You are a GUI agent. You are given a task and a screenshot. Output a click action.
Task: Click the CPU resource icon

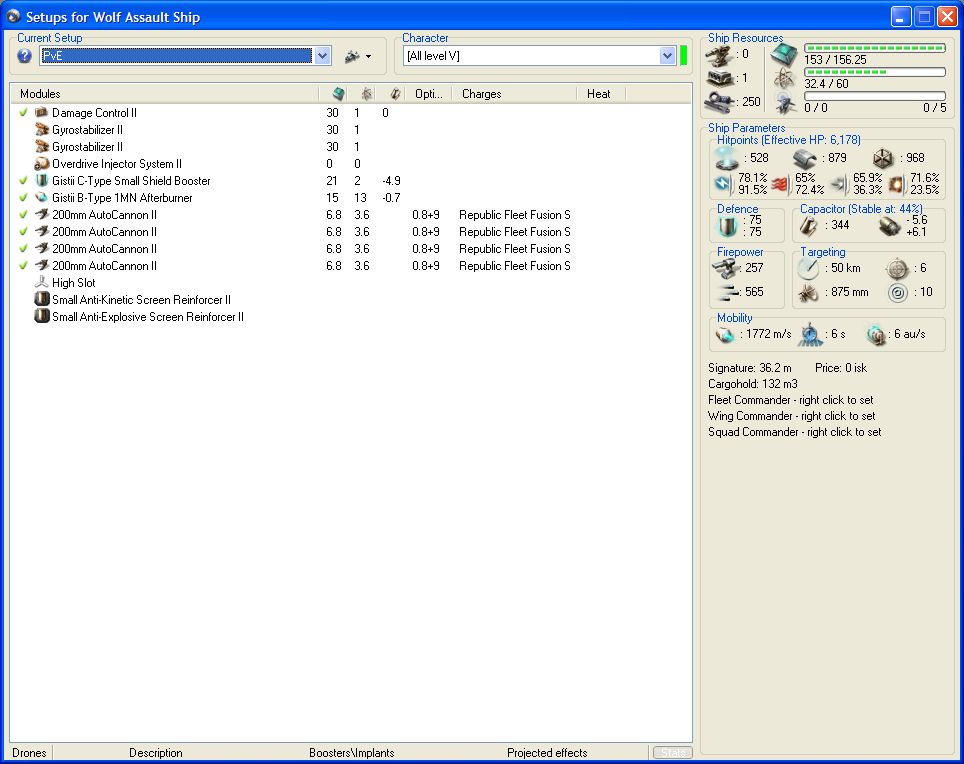pyautogui.click(x=784, y=56)
